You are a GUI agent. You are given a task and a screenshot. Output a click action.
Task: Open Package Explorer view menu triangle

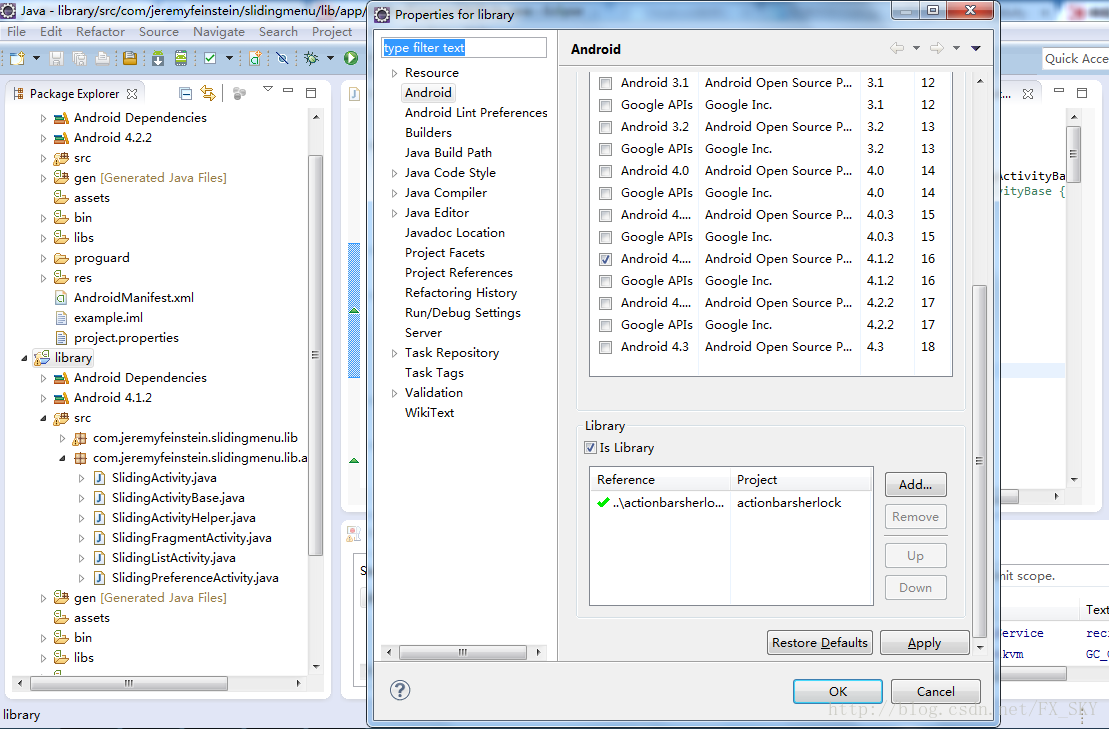(267, 90)
